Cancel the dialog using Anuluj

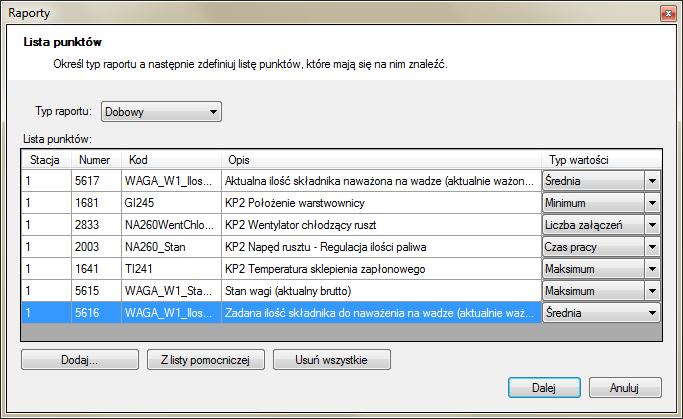click(625, 388)
